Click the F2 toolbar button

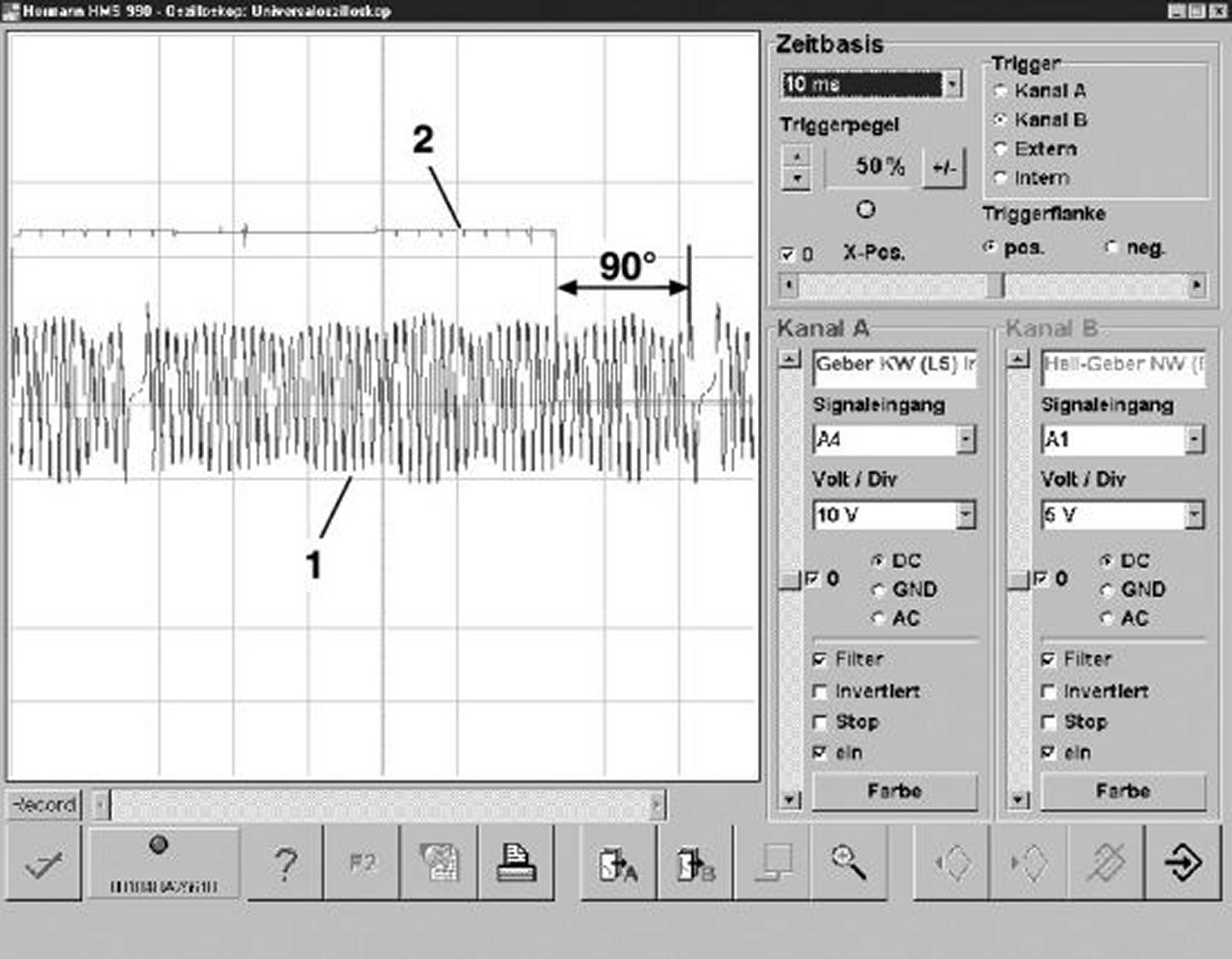pos(363,863)
